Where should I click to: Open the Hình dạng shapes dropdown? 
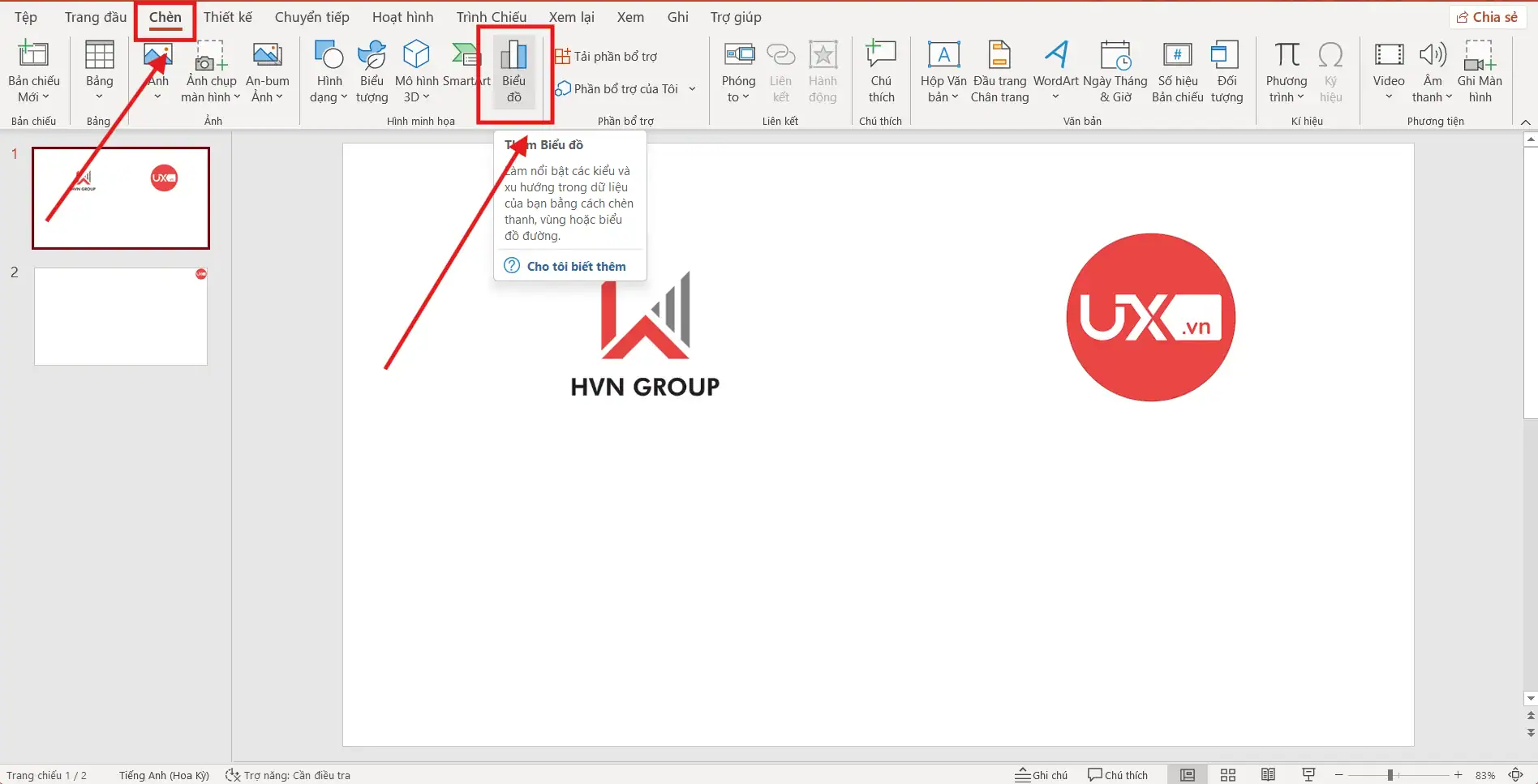point(328,72)
